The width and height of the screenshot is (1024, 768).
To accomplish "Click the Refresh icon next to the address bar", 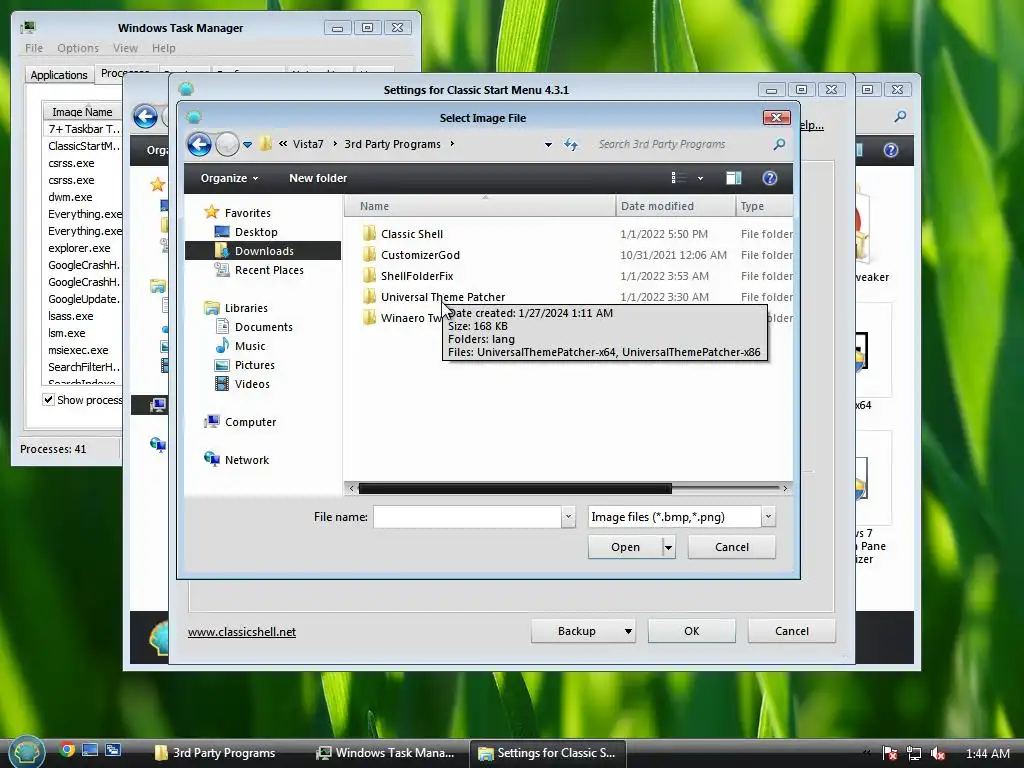I will 571,144.
